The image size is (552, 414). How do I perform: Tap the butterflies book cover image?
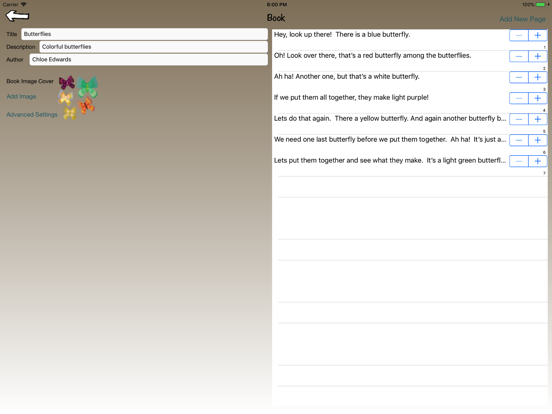tap(78, 98)
